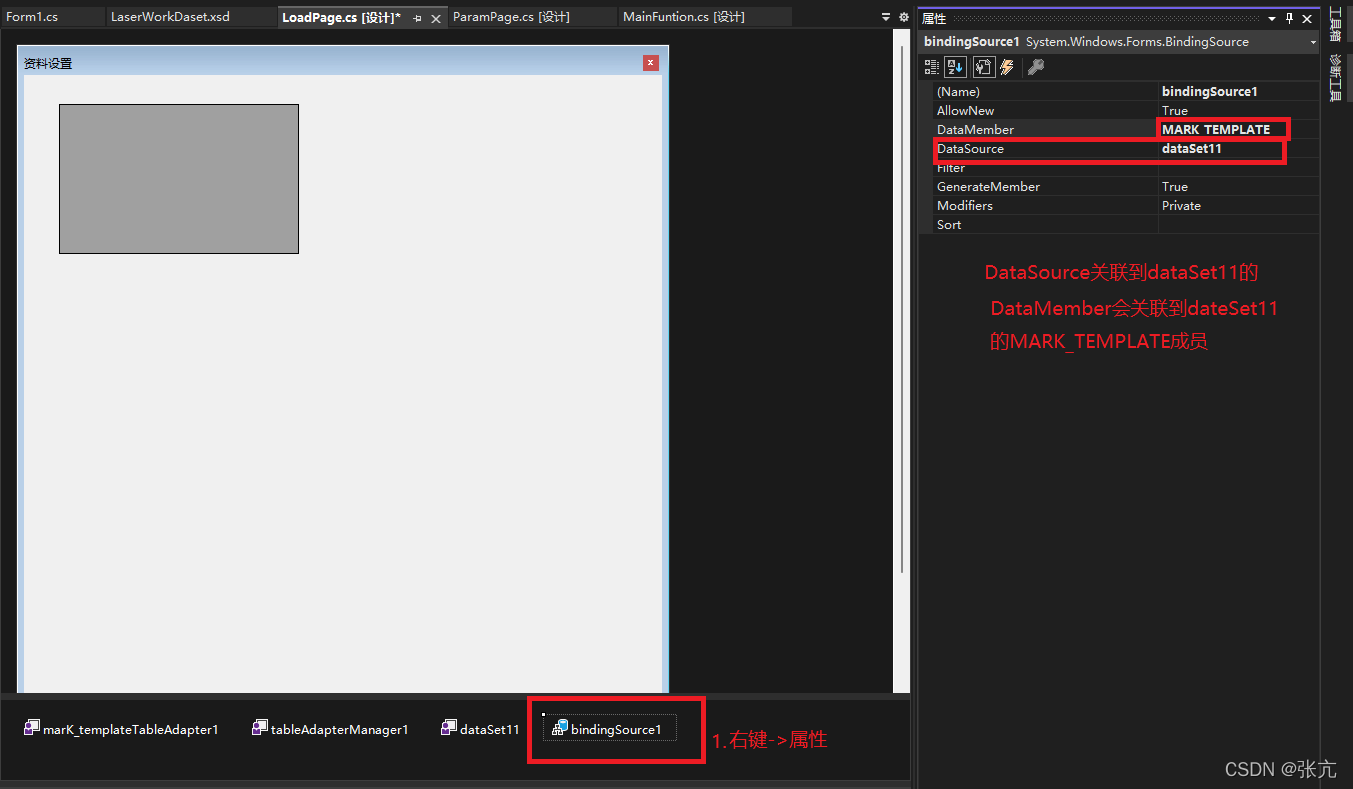Screen dimensions: 1353x789
Task: Open the Properties window options dropdown
Action: (x=1272, y=18)
